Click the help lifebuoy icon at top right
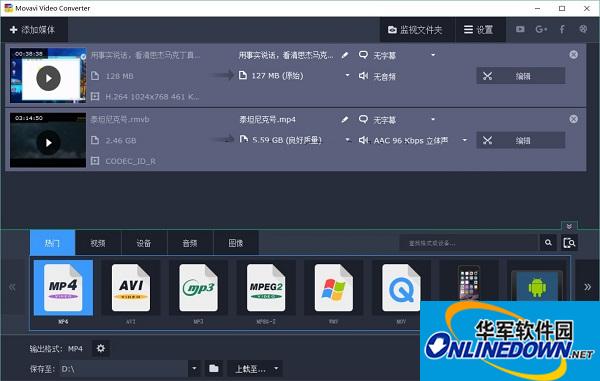This screenshot has width=600, height=381. pyautogui.click(x=583, y=29)
